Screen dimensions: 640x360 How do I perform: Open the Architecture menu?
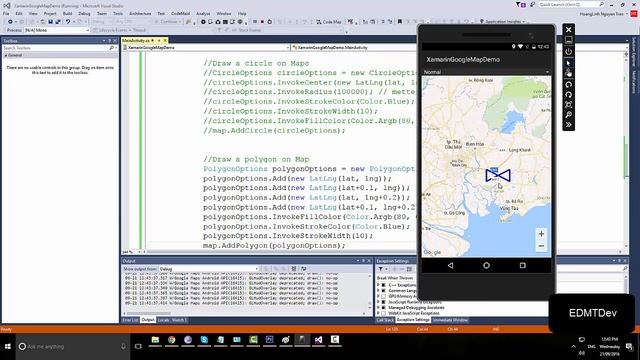140,13
